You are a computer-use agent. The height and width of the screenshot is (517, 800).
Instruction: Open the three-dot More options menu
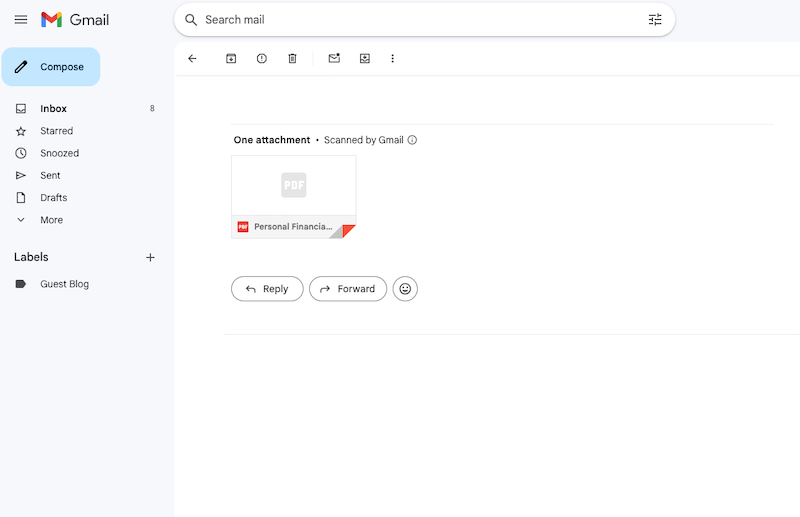click(392, 59)
